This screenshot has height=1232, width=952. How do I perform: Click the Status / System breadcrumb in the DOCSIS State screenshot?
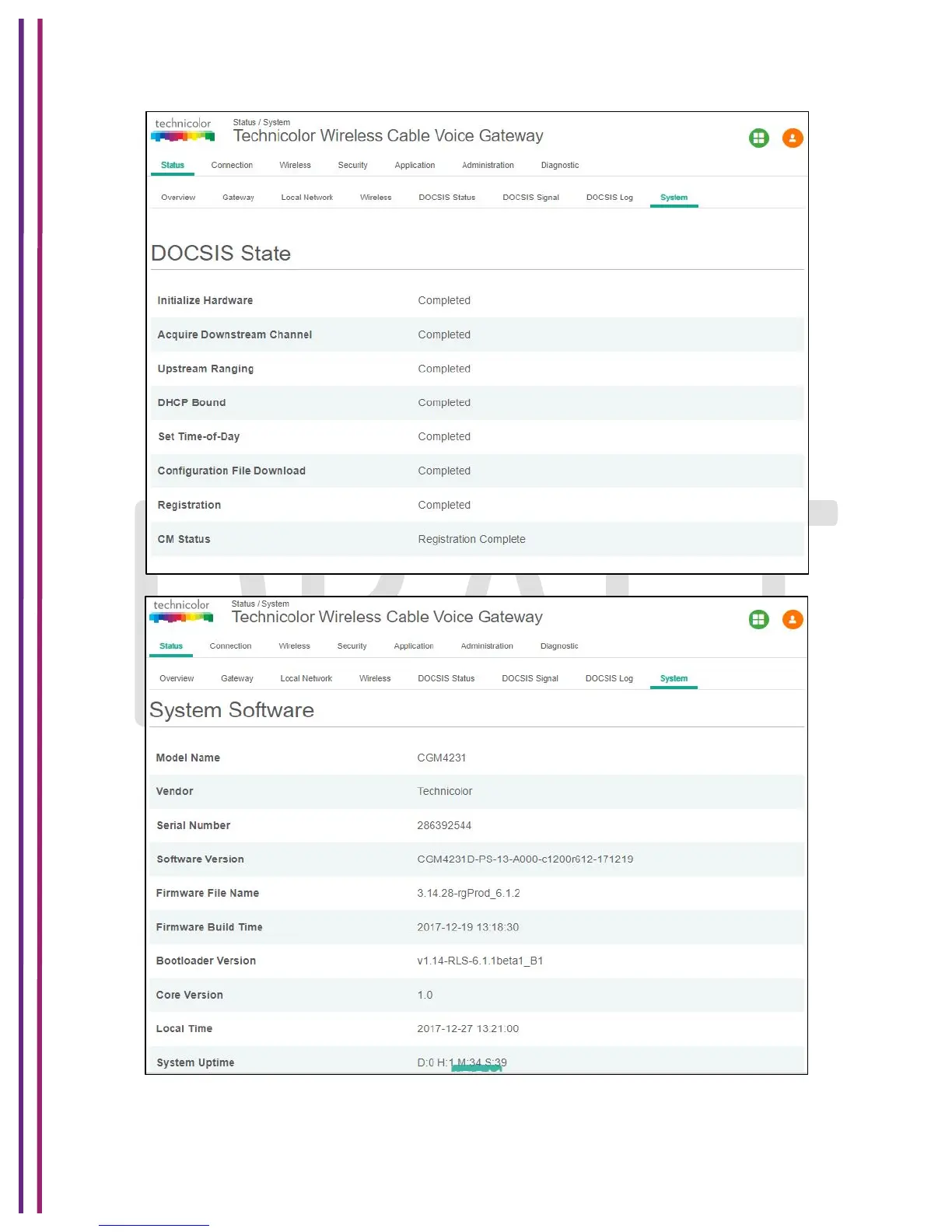click(261, 123)
